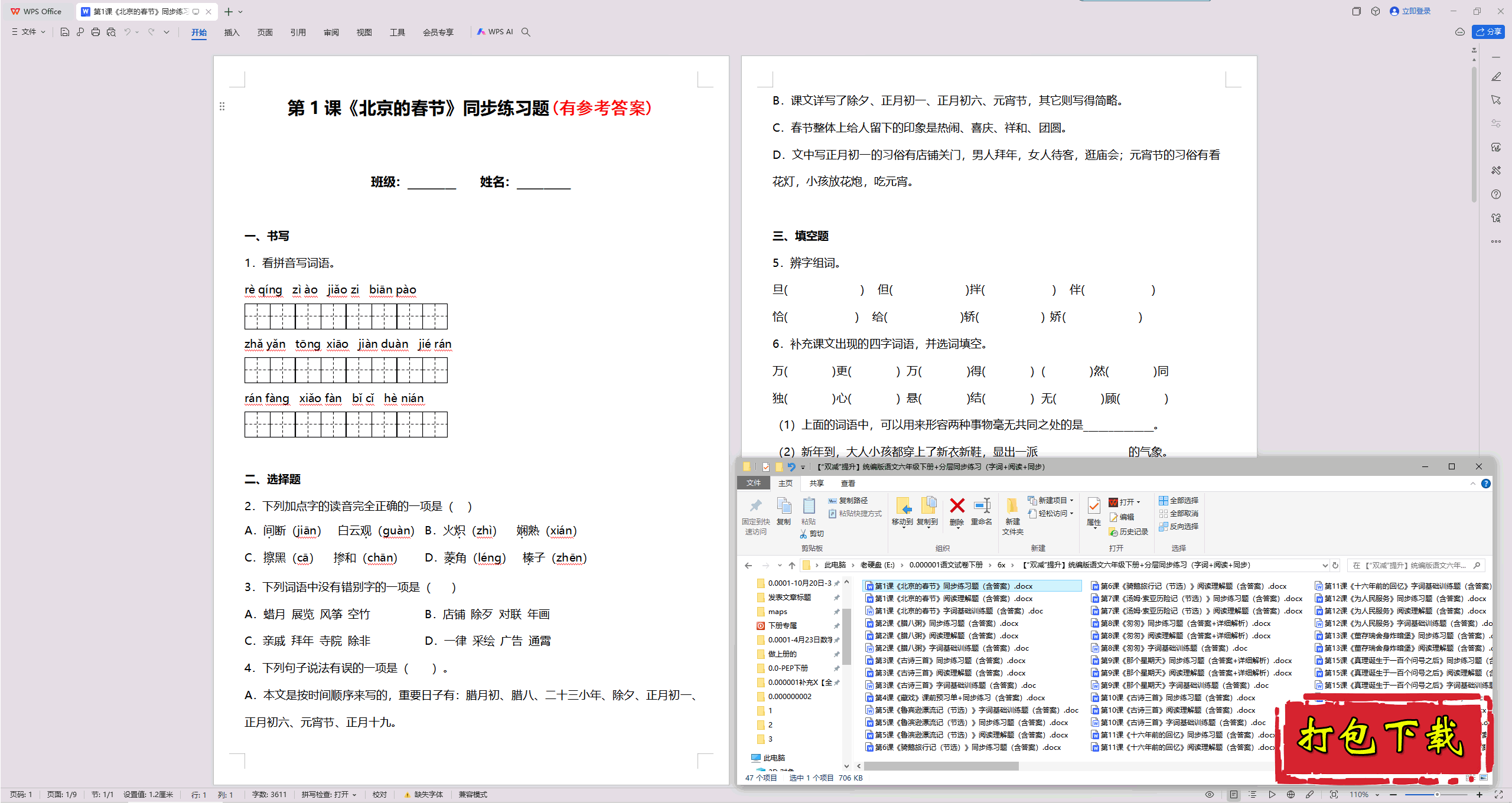This screenshot has width=1512, height=803.
Task: Click Select None in Explorer ribbon
Action: [x=1179, y=514]
